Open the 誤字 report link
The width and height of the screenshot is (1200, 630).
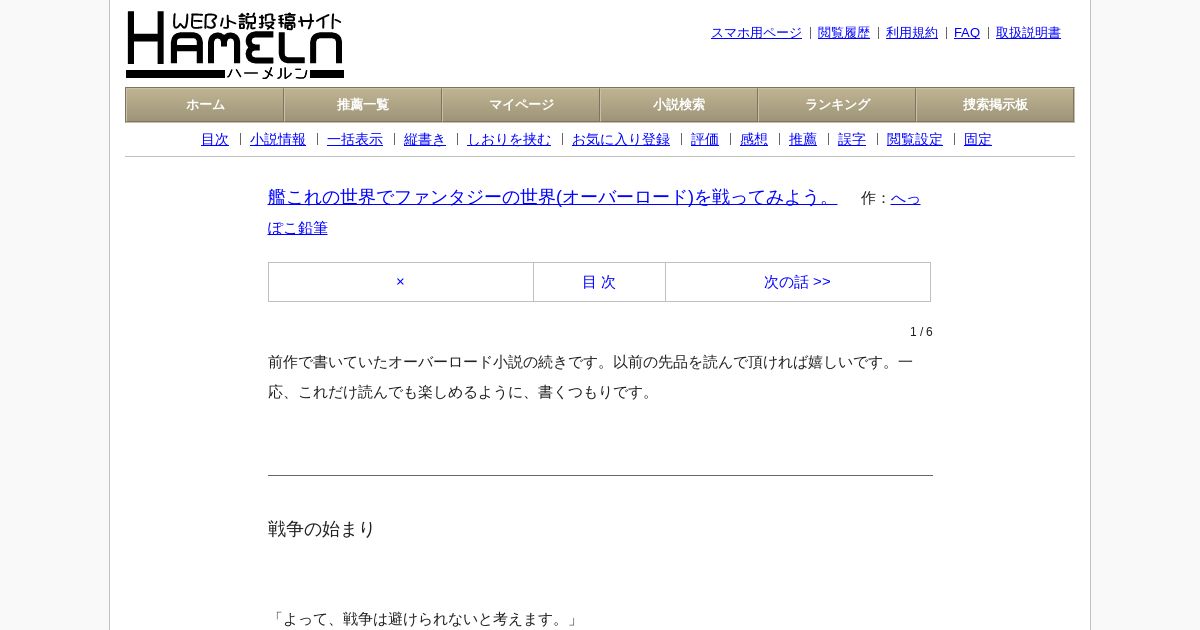(852, 140)
